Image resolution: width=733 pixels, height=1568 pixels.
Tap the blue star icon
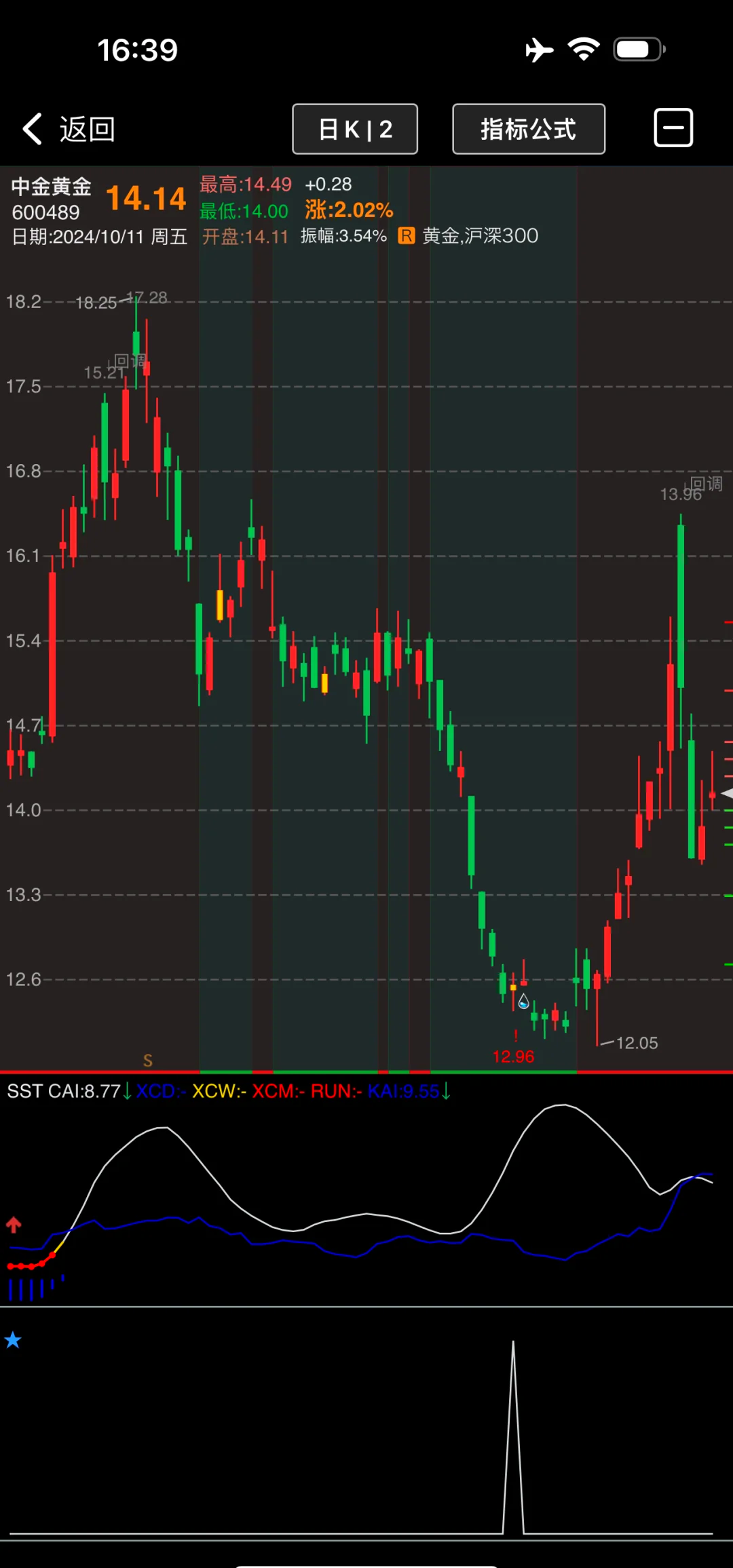[x=13, y=1340]
